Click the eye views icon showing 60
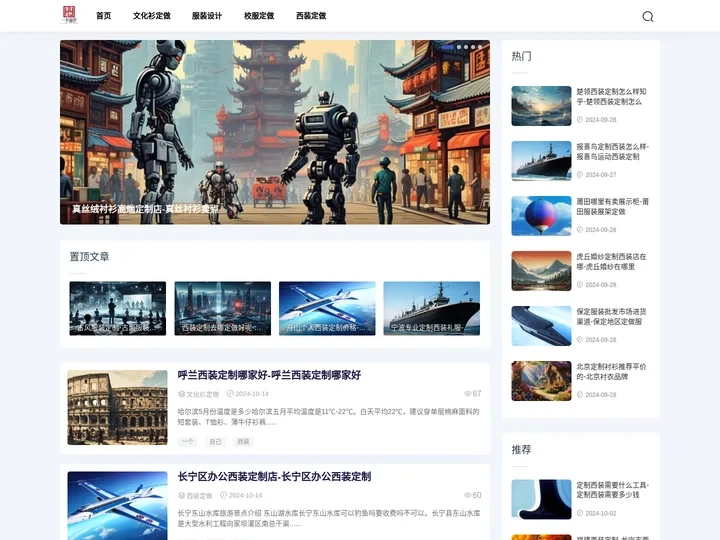 [x=467, y=495]
